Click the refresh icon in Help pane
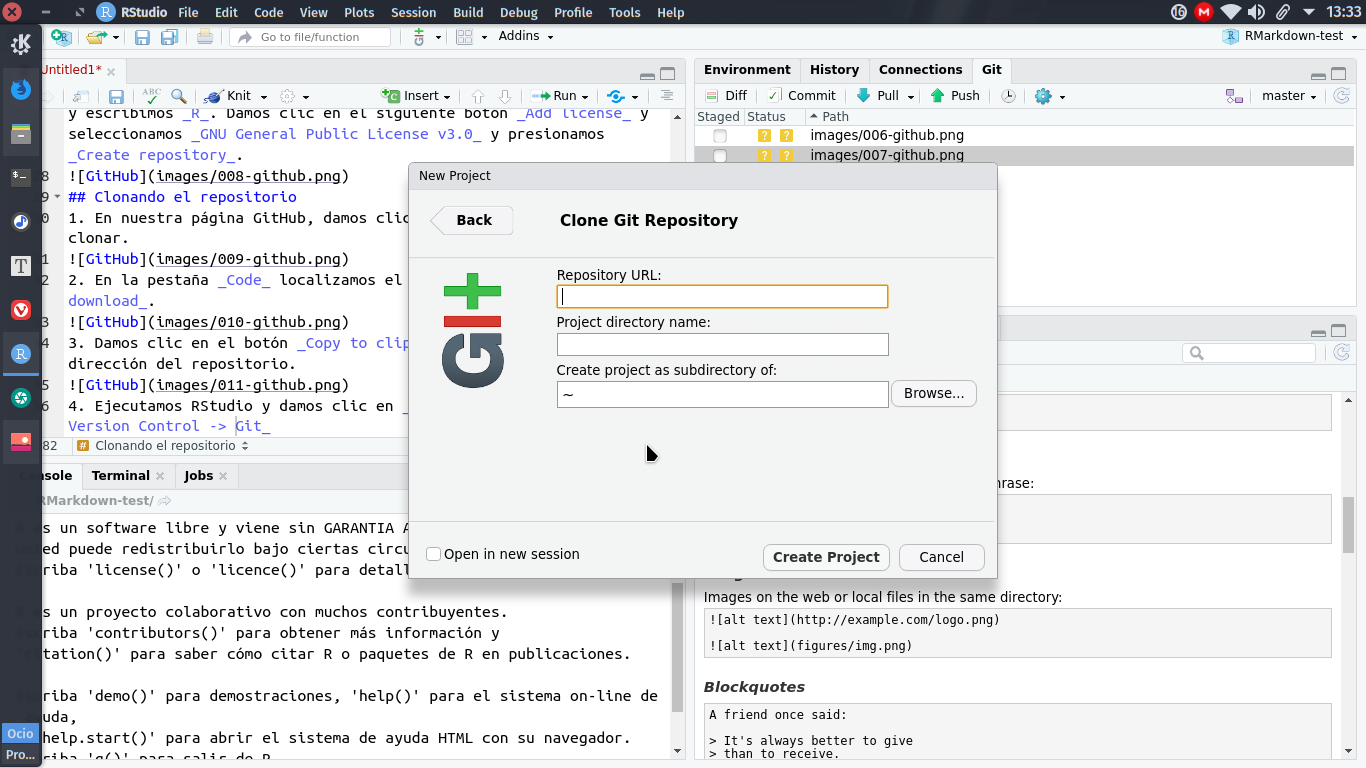1366x768 pixels. point(1342,353)
